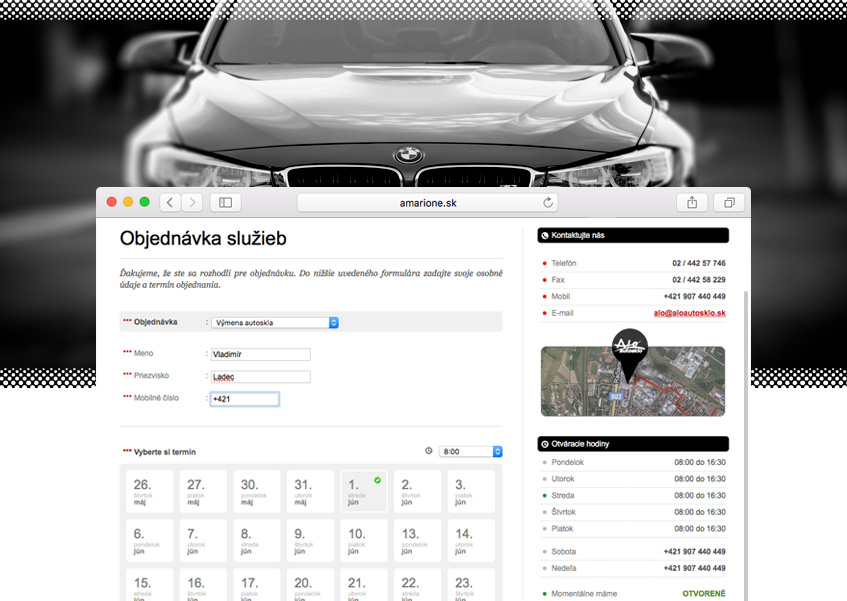Screen dimensions: 847x601
Task: Select date 21. jún
Action: pos(364,585)
